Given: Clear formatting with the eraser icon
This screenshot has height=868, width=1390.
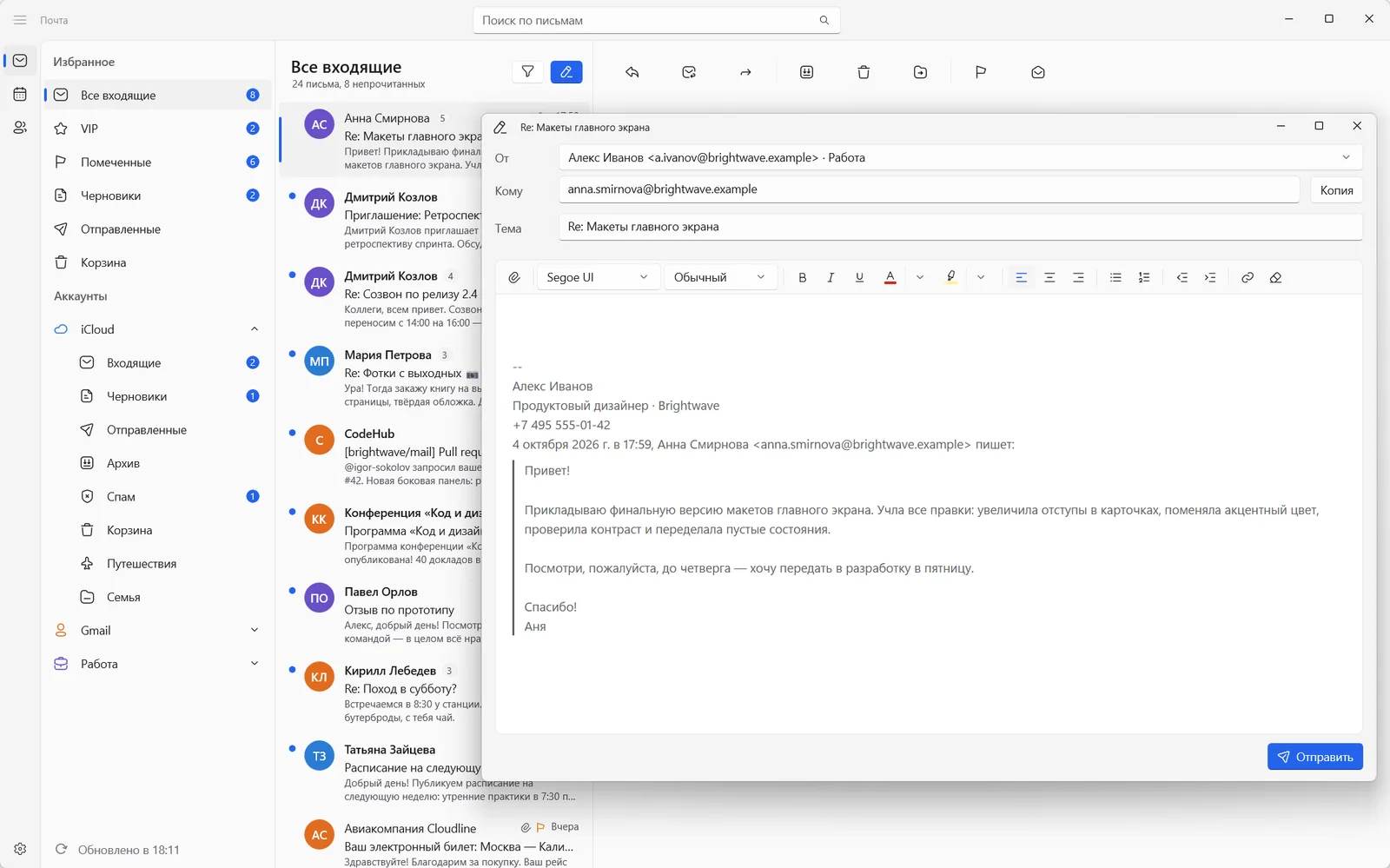Looking at the screenshot, I should click(1275, 277).
